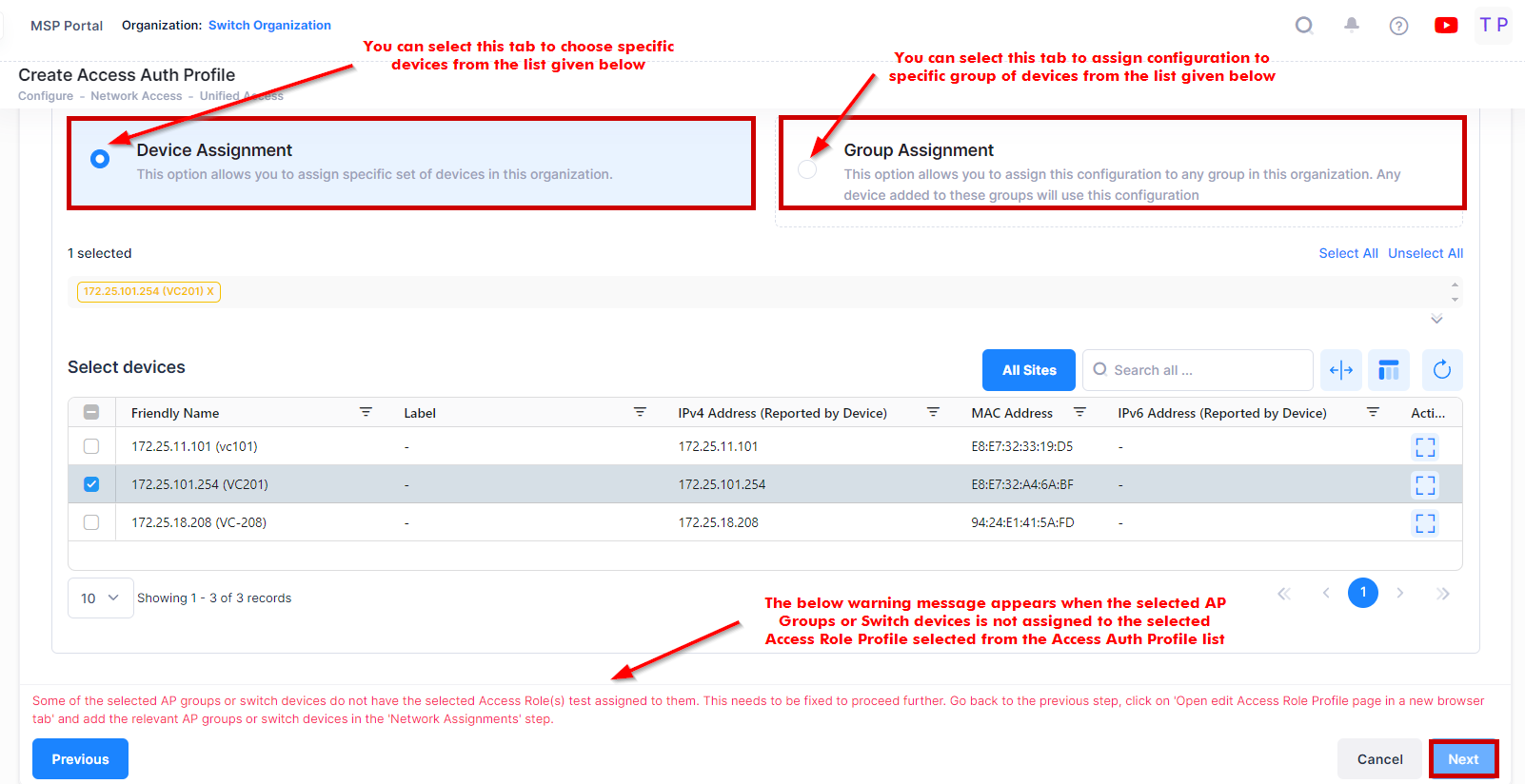The height and width of the screenshot is (784, 1525).
Task: Open the notifications bell
Action: (1351, 26)
